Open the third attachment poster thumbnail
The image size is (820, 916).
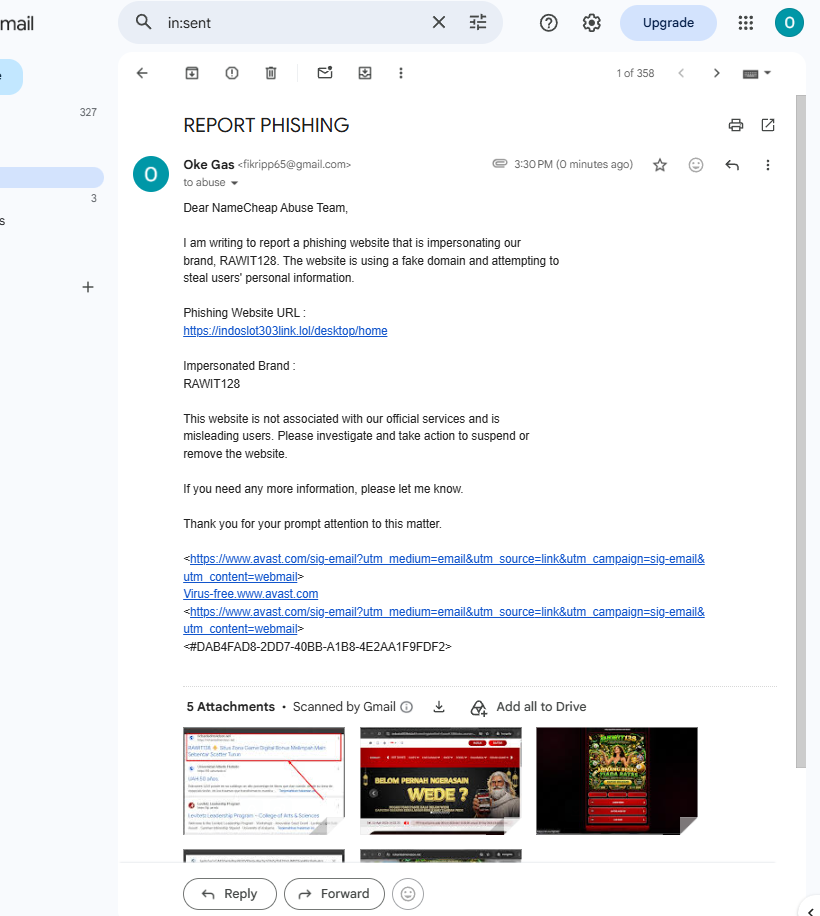click(617, 780)
